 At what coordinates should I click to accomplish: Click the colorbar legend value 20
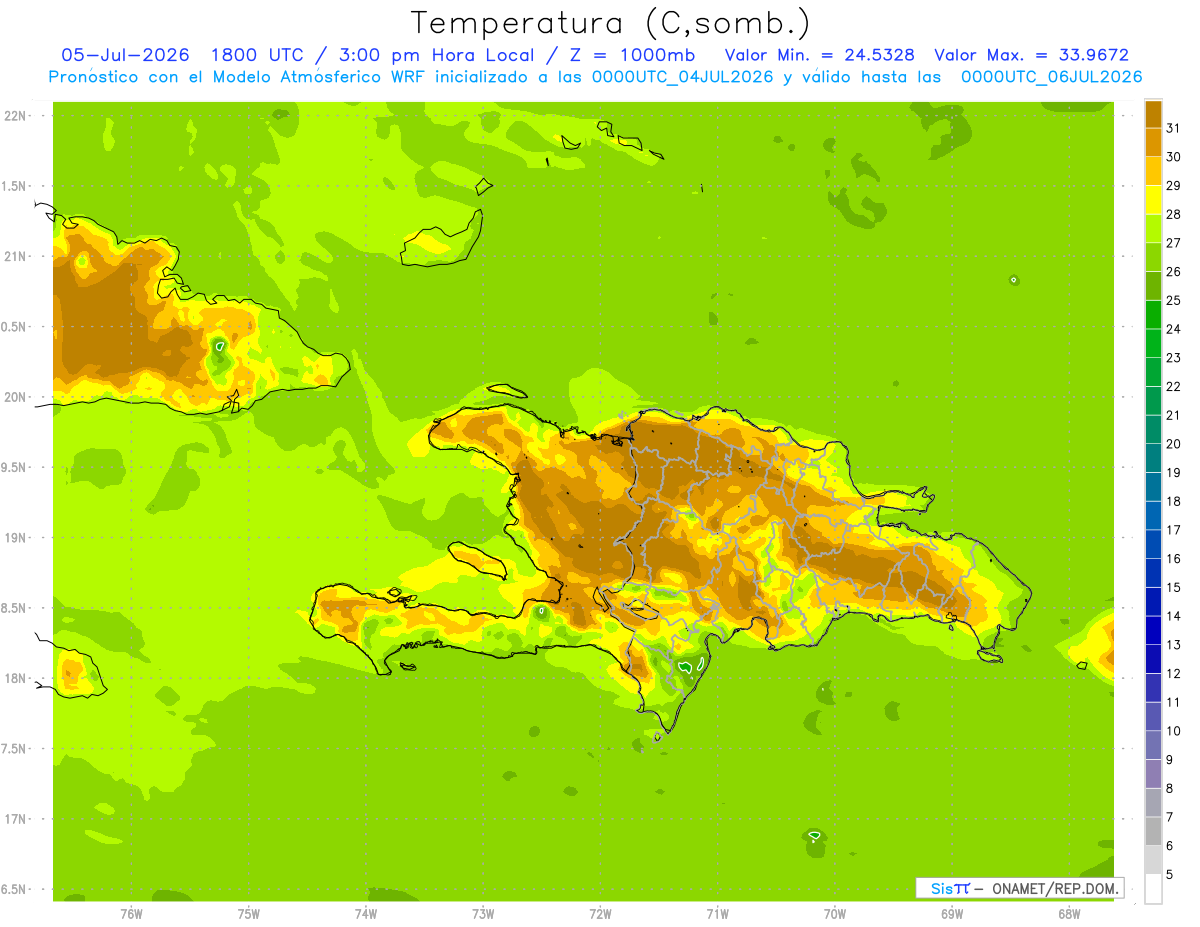(1174, 444)
